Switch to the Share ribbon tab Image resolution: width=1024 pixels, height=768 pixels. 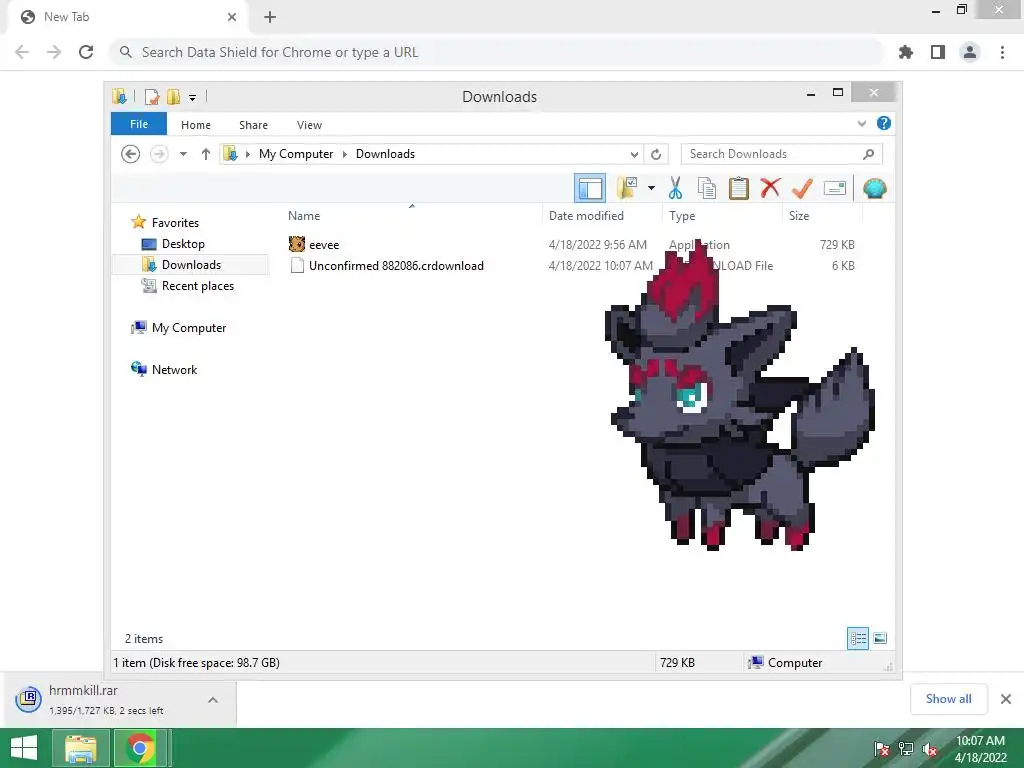253,125
